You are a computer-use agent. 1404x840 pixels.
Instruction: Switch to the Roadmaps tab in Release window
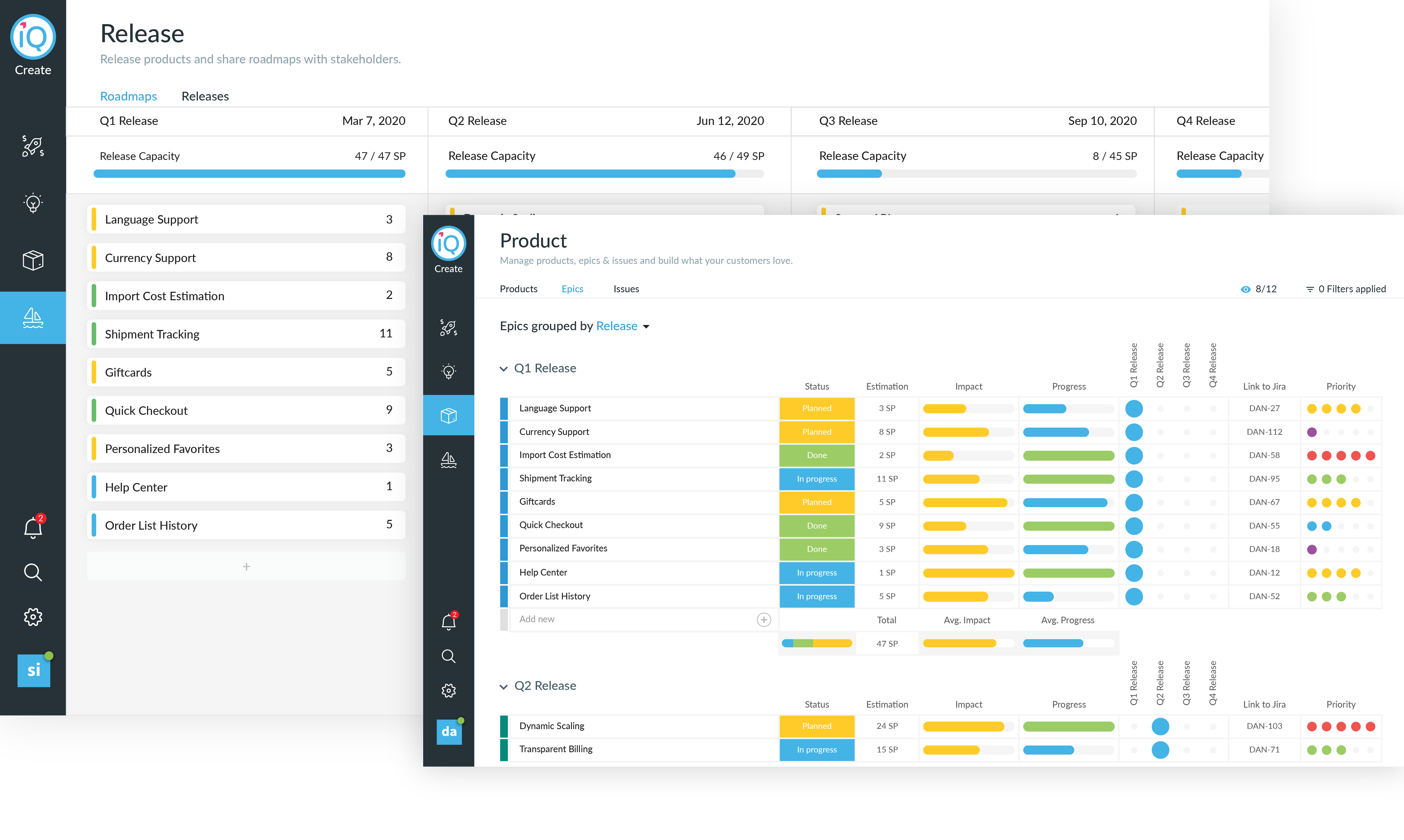128,96
